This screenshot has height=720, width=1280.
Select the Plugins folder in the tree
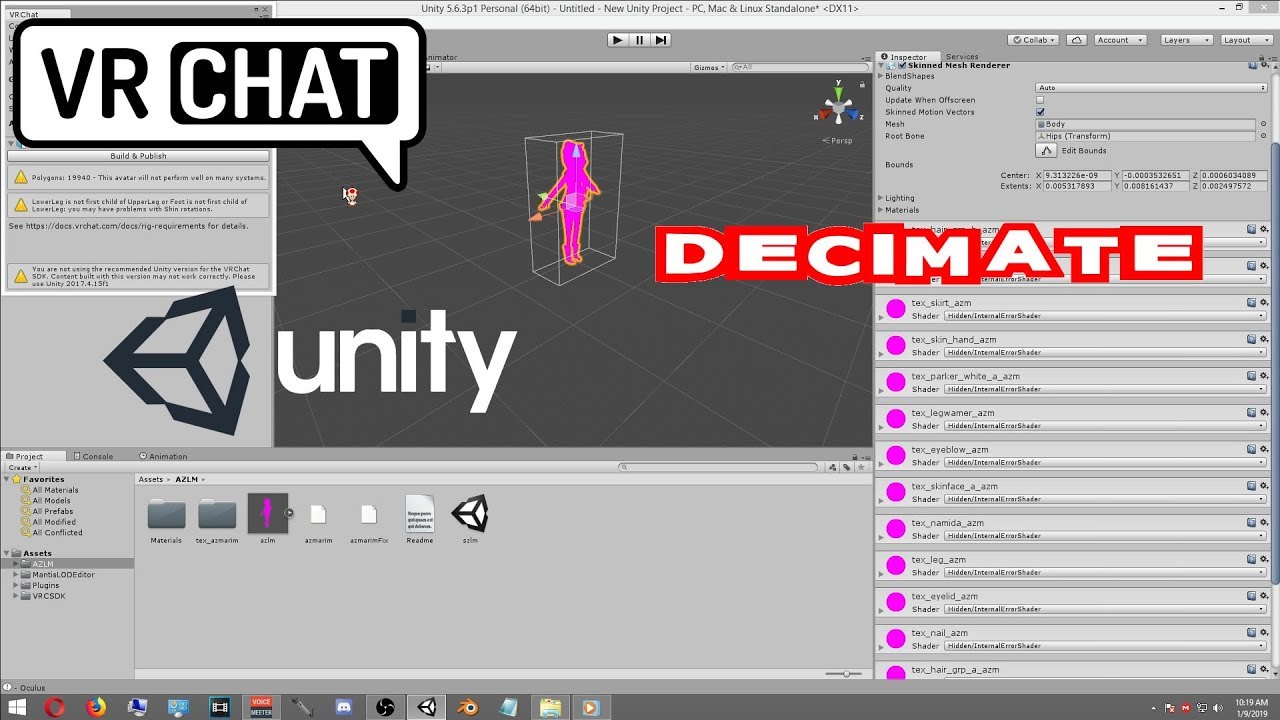tap(46, 585)
